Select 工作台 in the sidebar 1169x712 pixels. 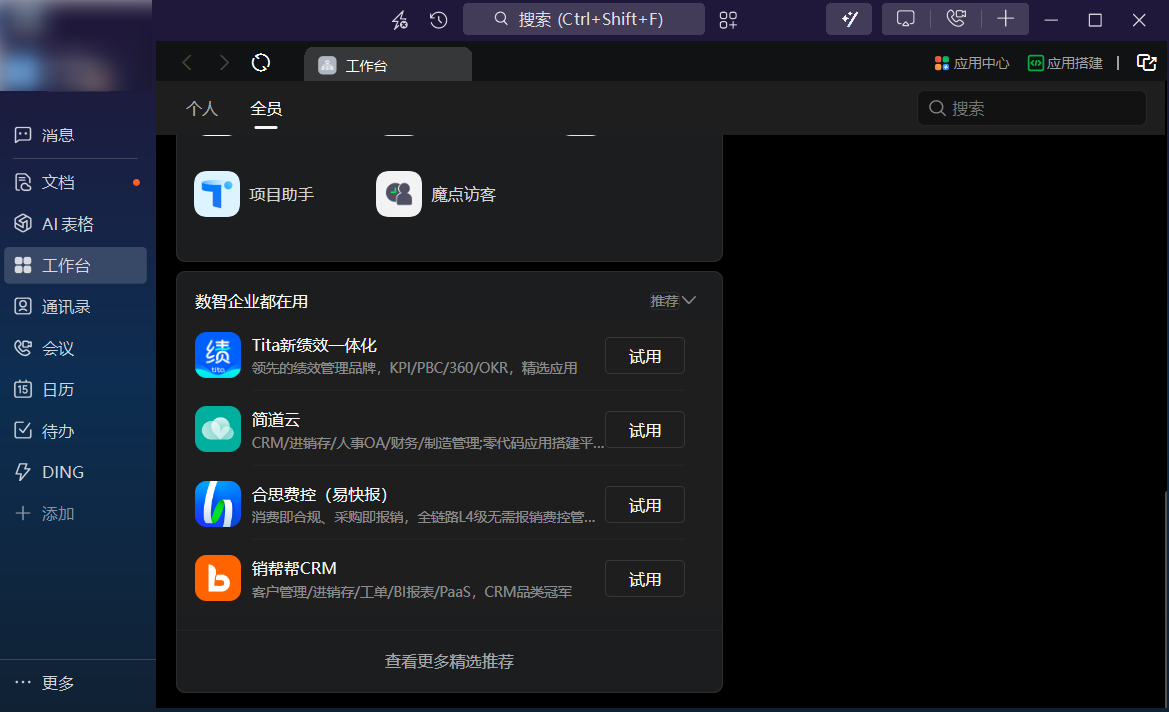click(75, 265)
